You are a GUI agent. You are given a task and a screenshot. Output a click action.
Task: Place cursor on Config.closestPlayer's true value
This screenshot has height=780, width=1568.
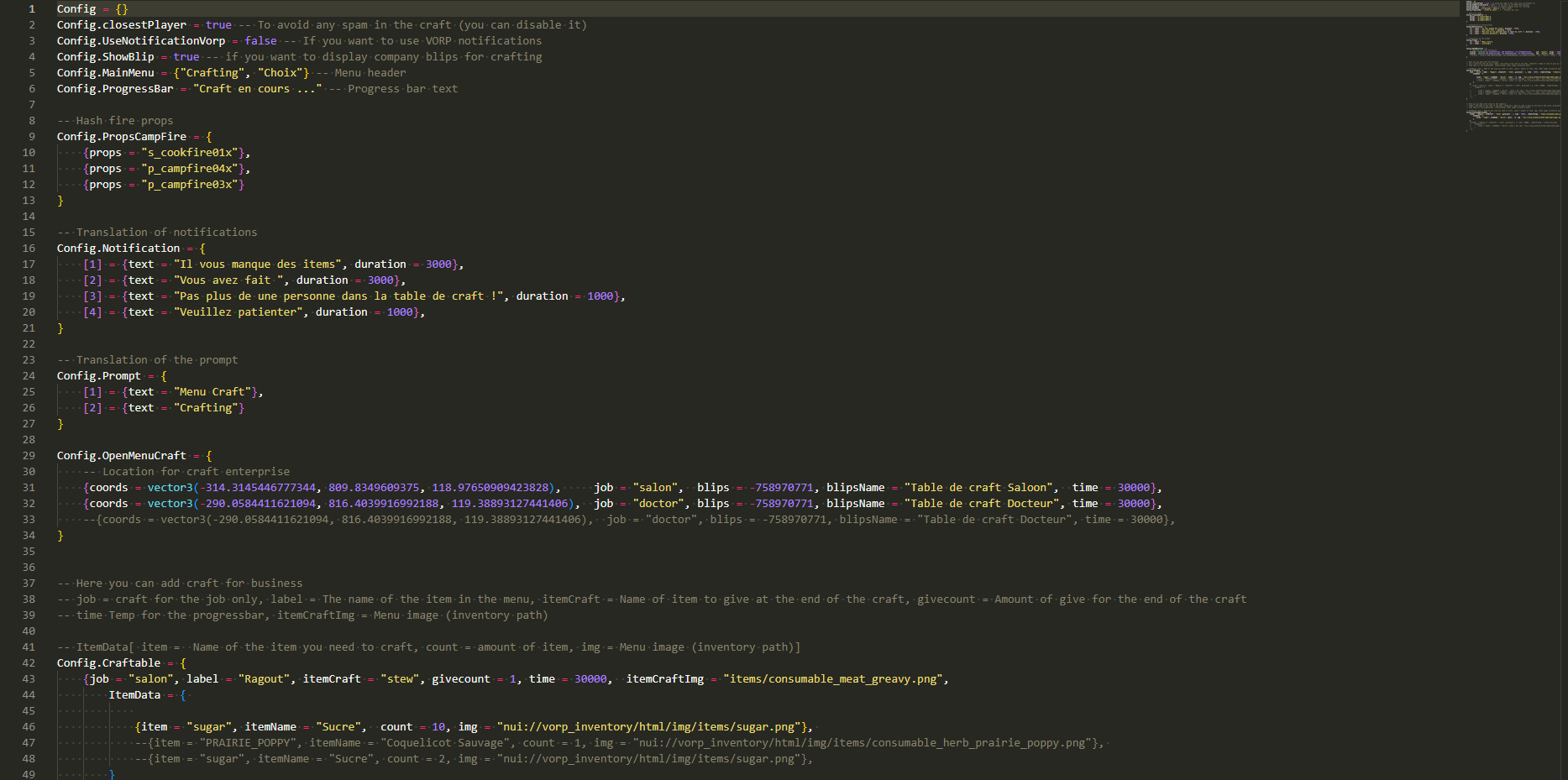(x=218, y=25)
